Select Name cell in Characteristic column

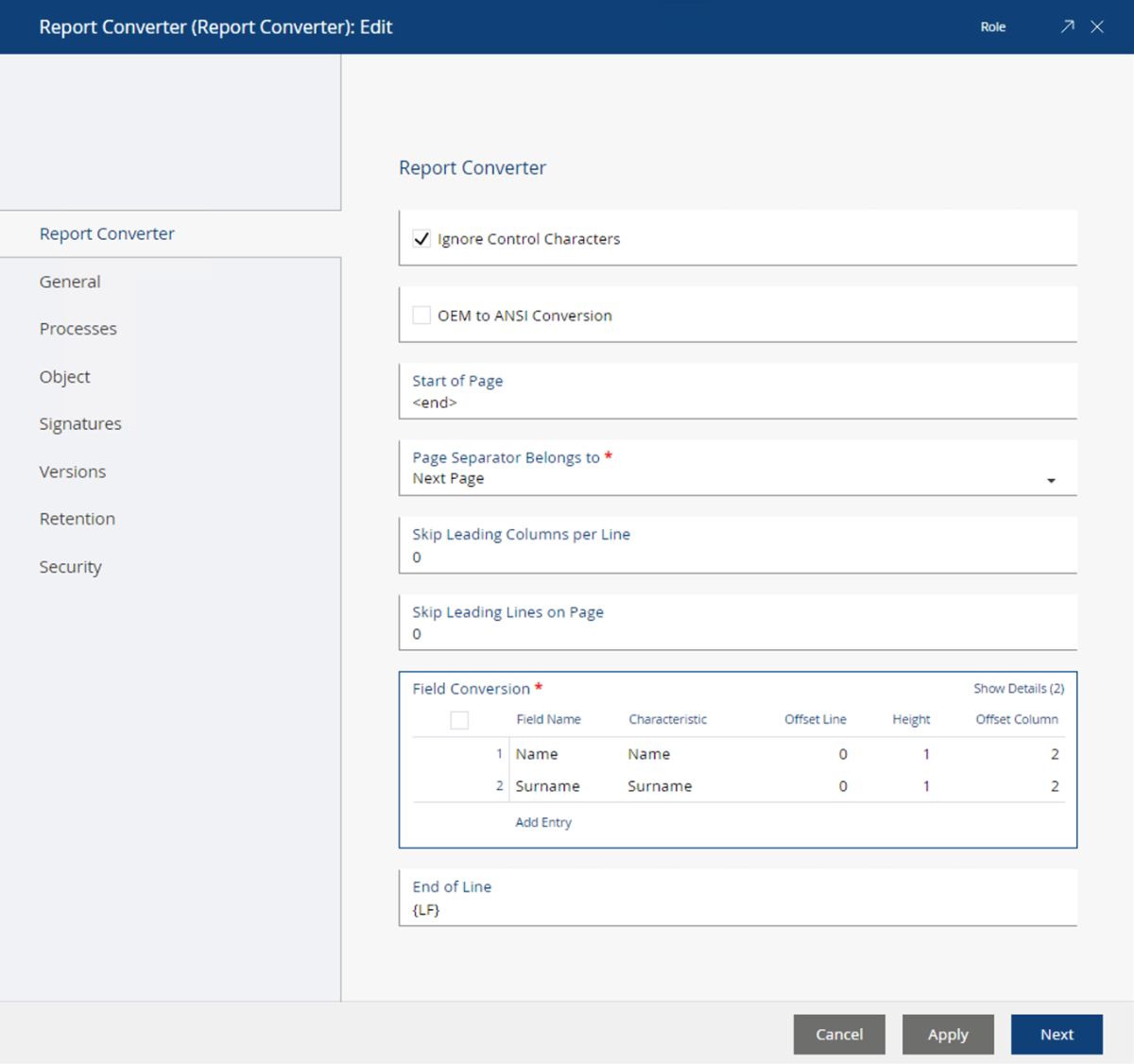[649, 754]
